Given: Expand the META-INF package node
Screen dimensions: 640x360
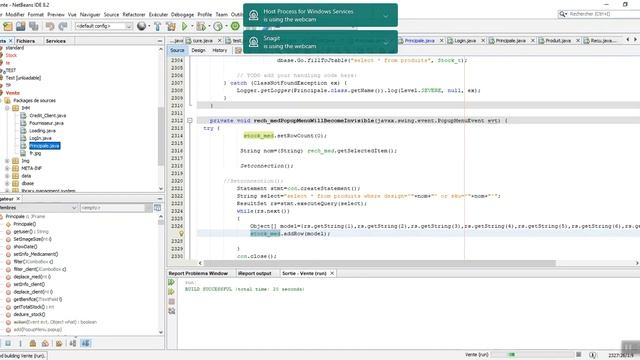Looking at the screenshot, I should tap(7, 168).
